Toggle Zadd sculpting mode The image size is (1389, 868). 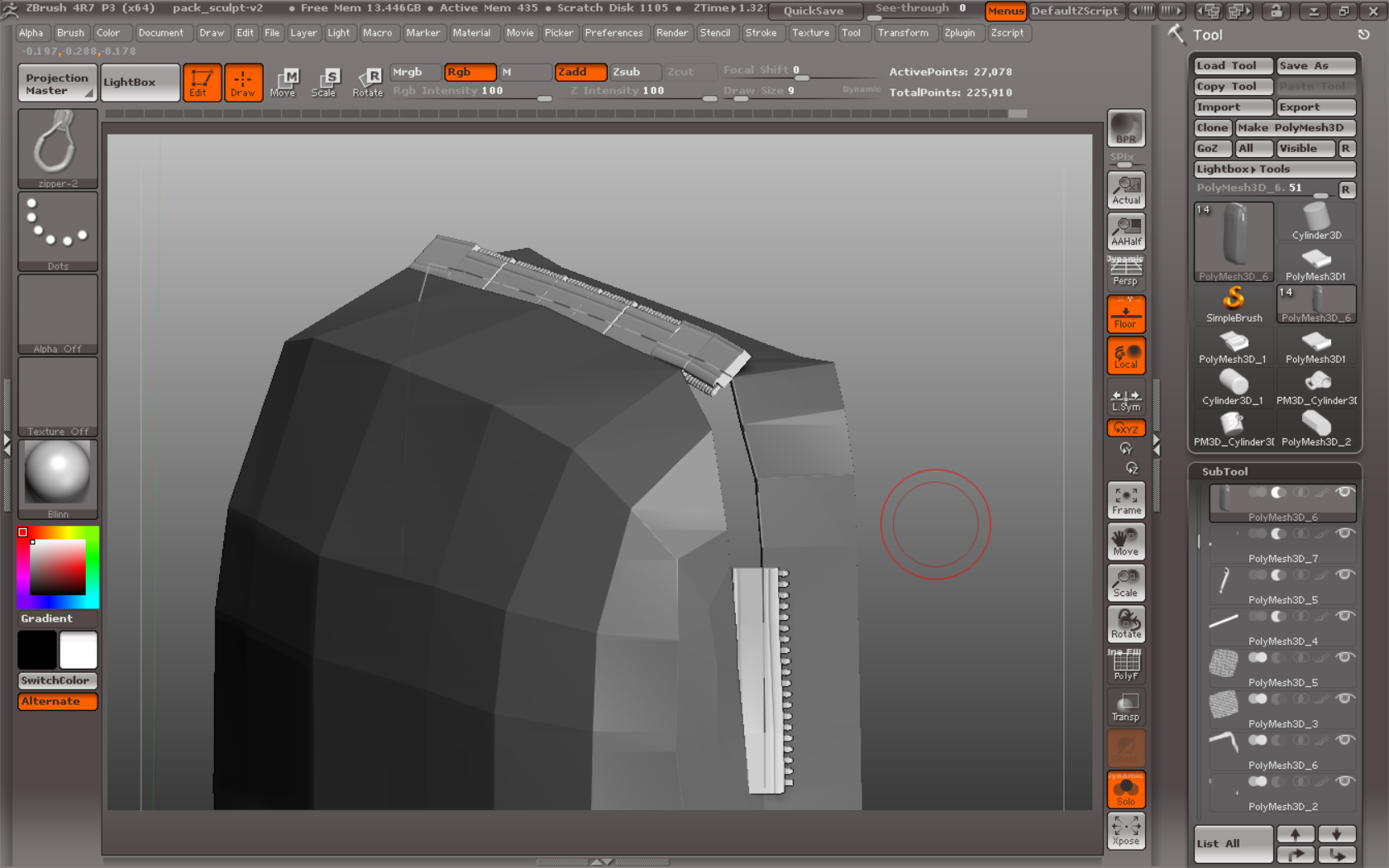[x=580, y=72]
